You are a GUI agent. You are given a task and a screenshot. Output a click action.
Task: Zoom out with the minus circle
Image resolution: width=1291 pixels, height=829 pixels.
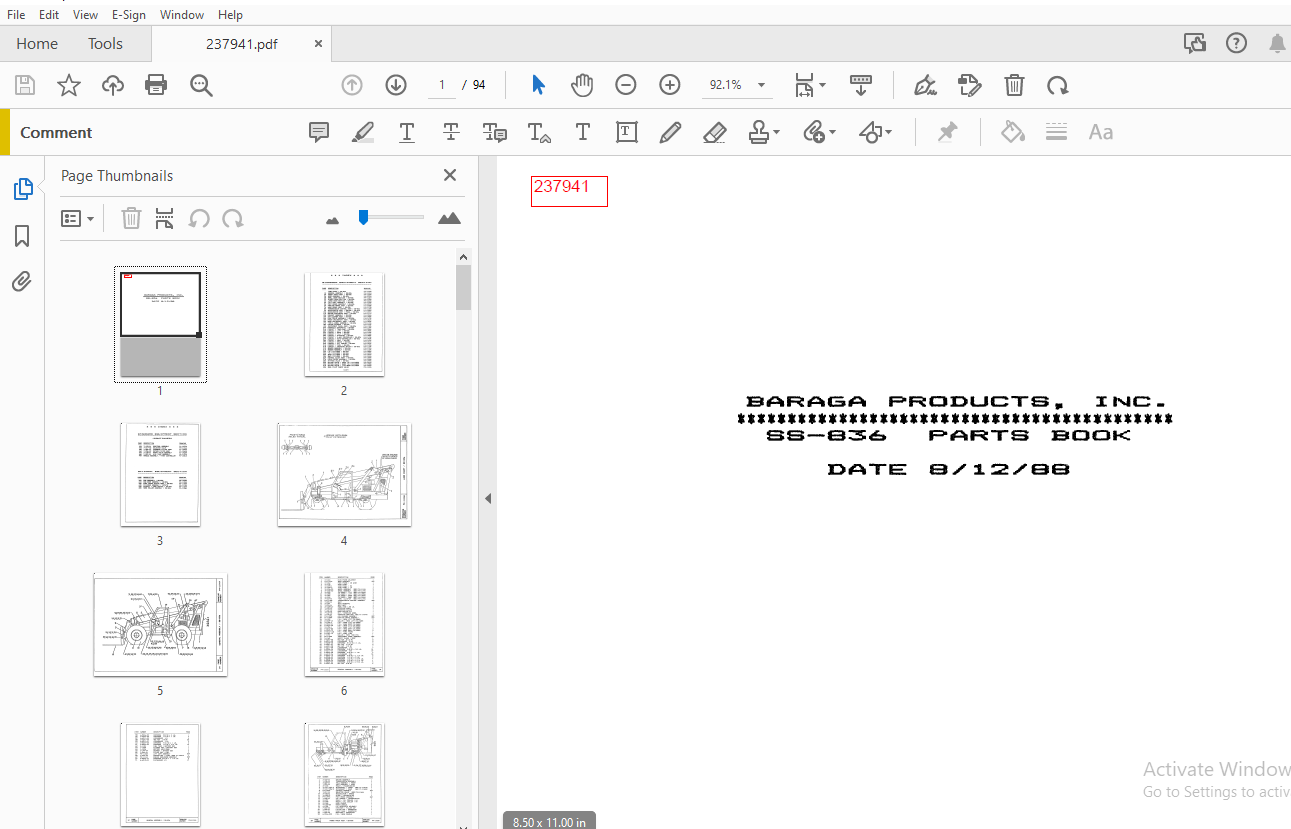pos(626,85)
